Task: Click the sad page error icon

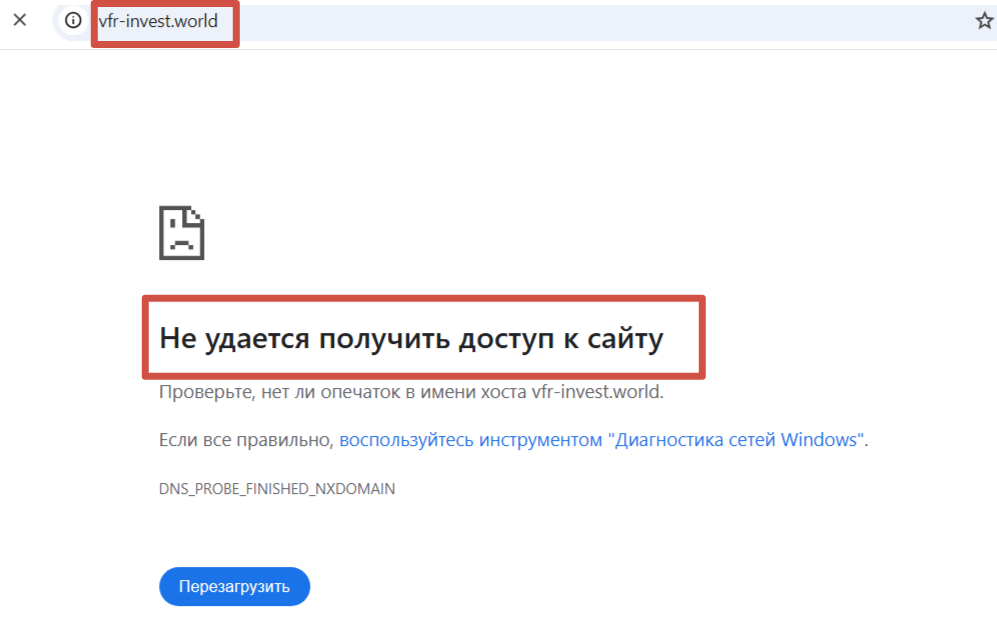Action: [x=181, y=233]
